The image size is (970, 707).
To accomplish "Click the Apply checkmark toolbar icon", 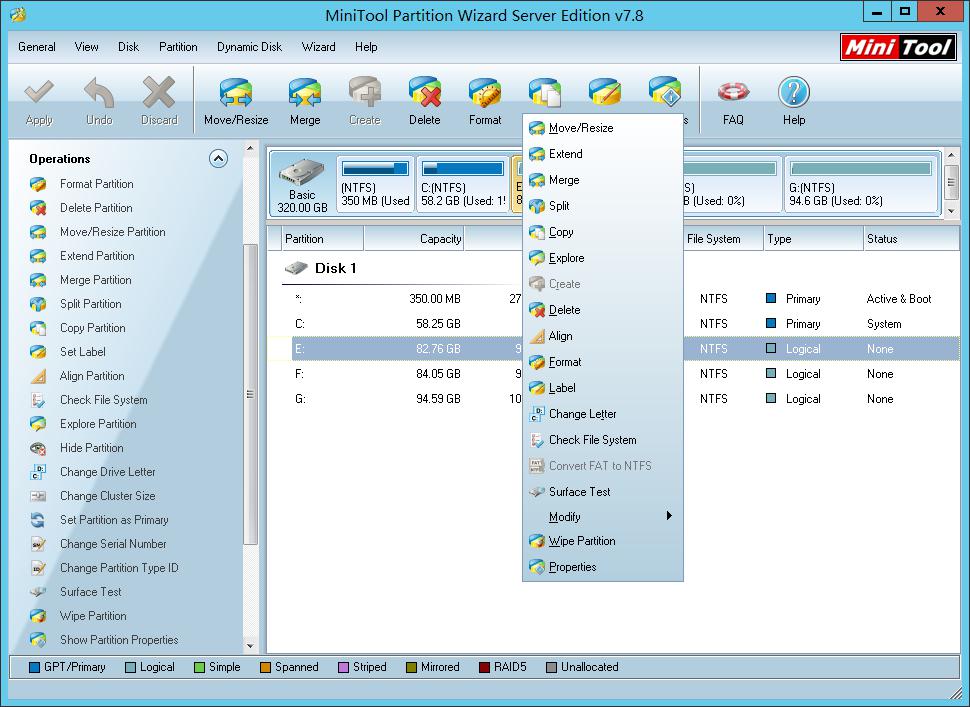I will click(x=39, y=92).
